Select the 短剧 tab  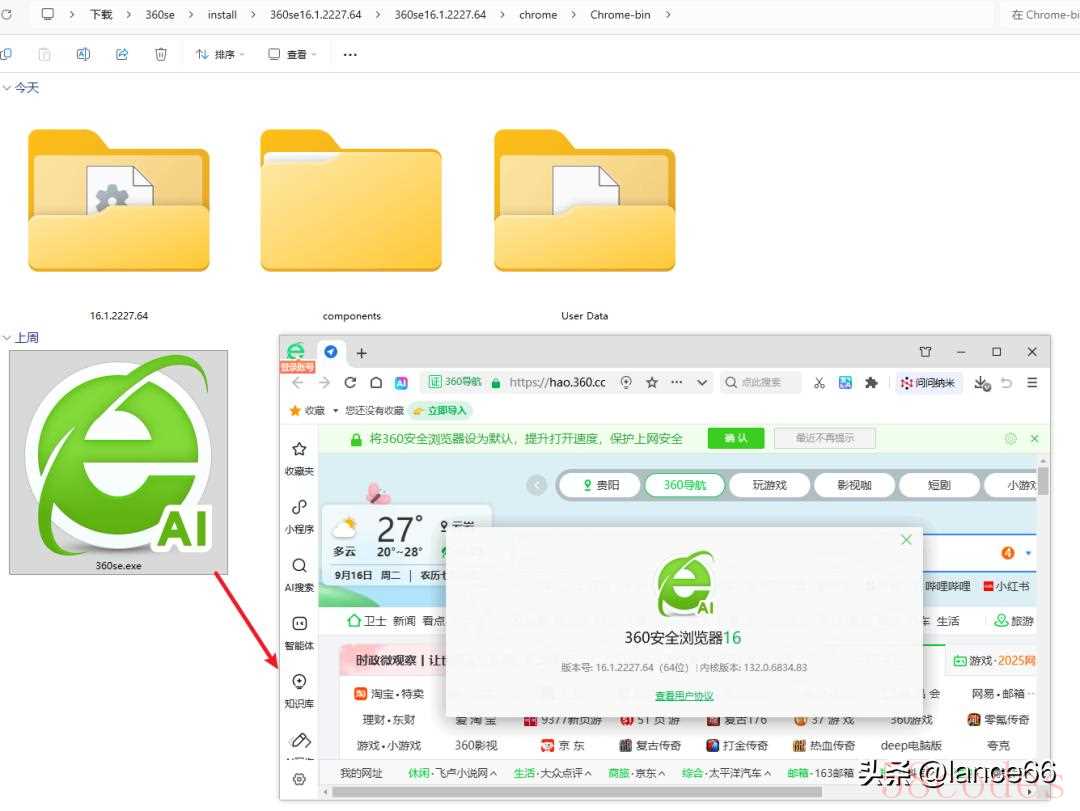click(939, 485)
